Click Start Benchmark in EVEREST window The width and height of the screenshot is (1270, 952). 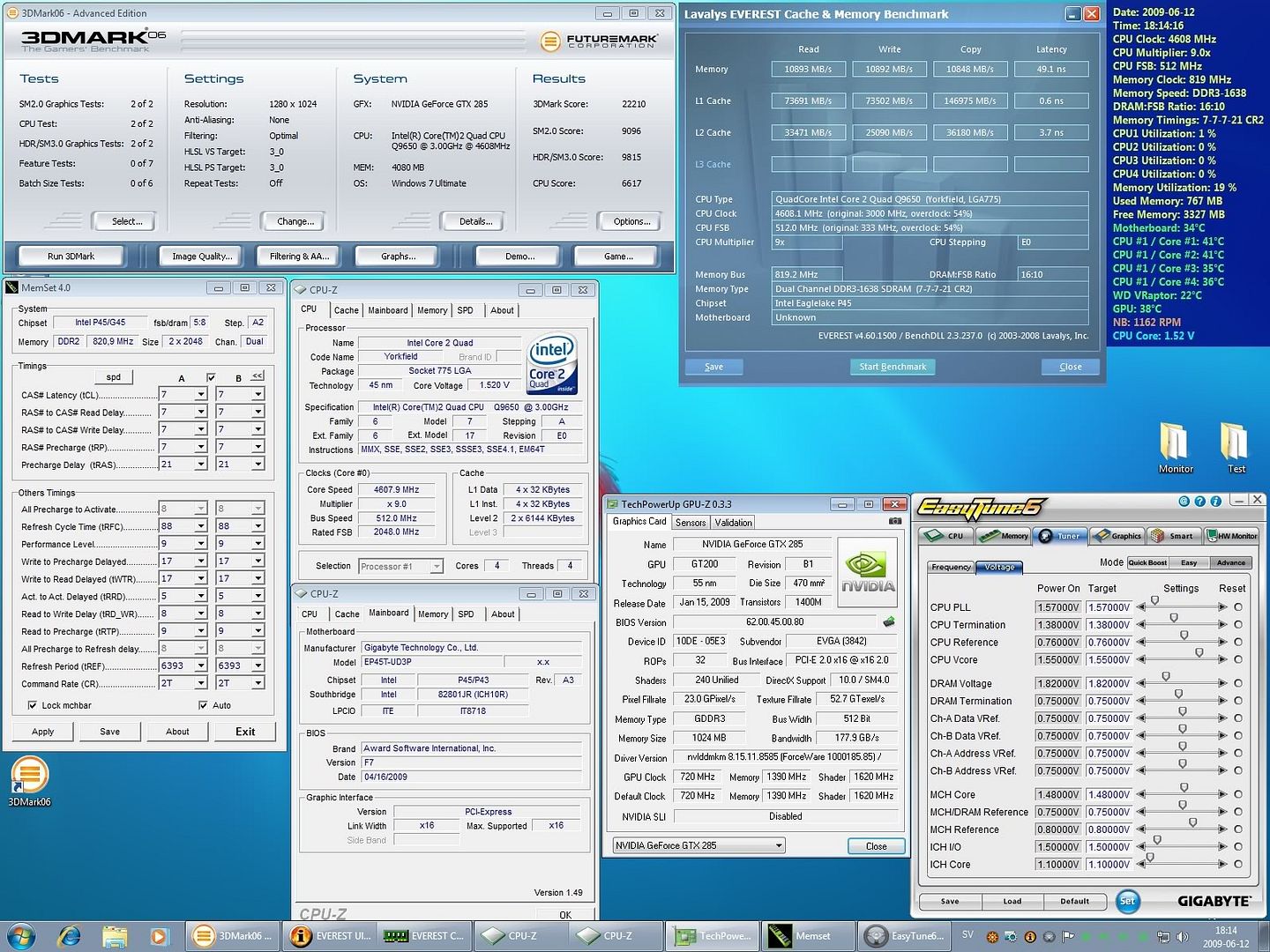893,367
